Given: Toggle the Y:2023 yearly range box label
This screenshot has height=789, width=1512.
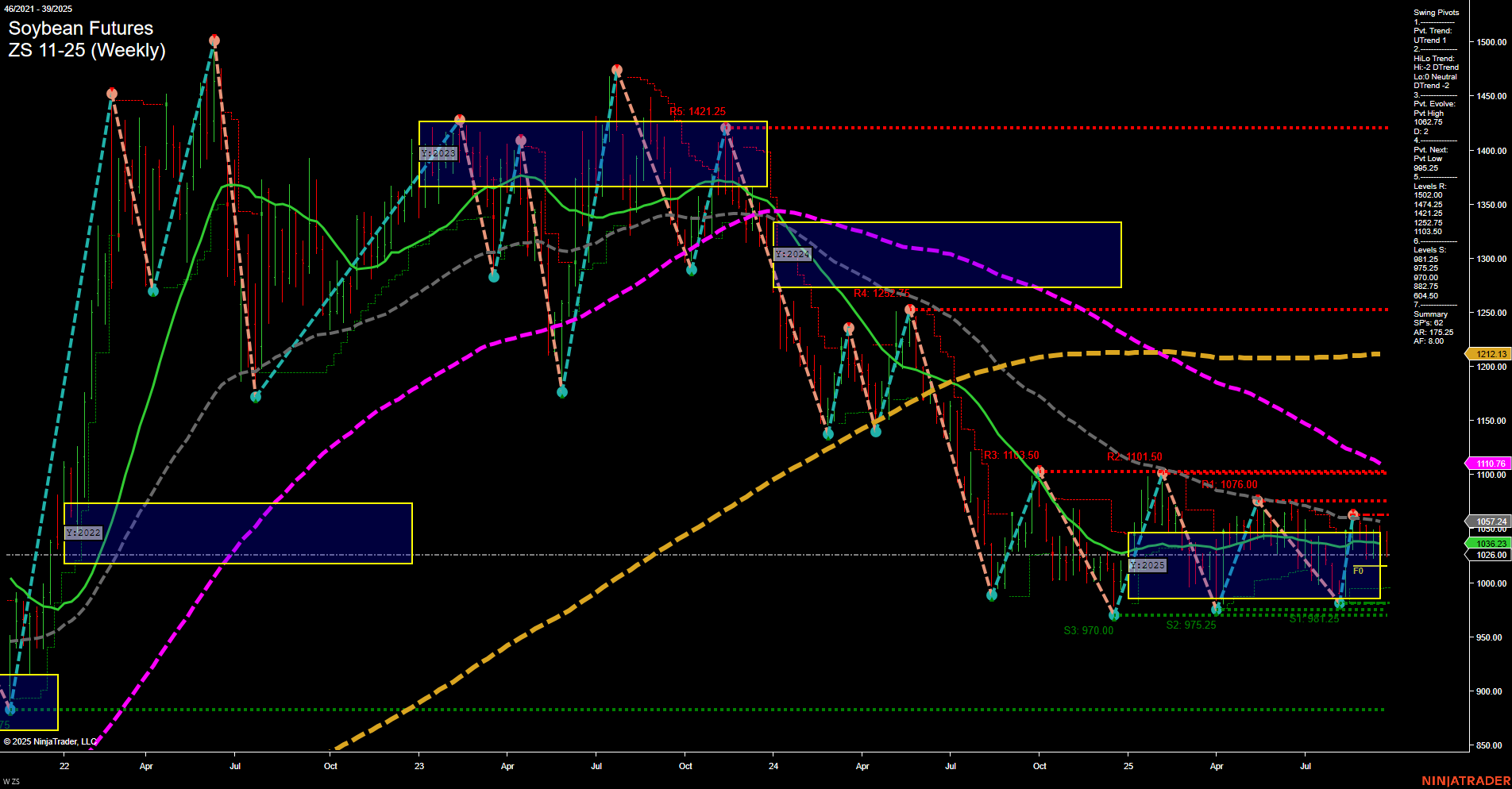Looking at the screenshot, I should [x=438, y=153].
